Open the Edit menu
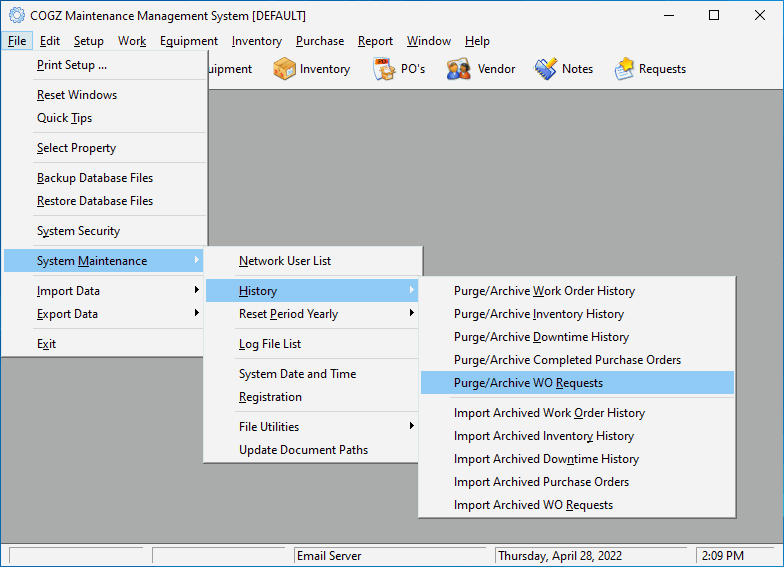 point(50,41)
